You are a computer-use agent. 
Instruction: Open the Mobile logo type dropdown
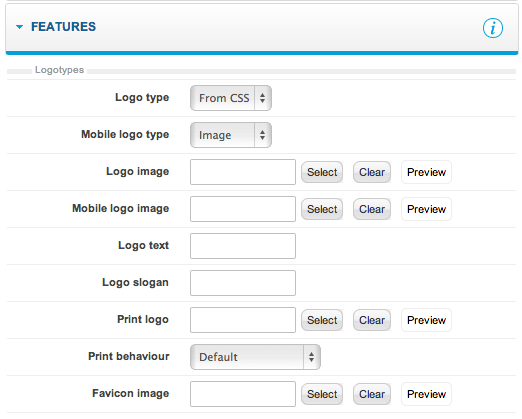231,135
